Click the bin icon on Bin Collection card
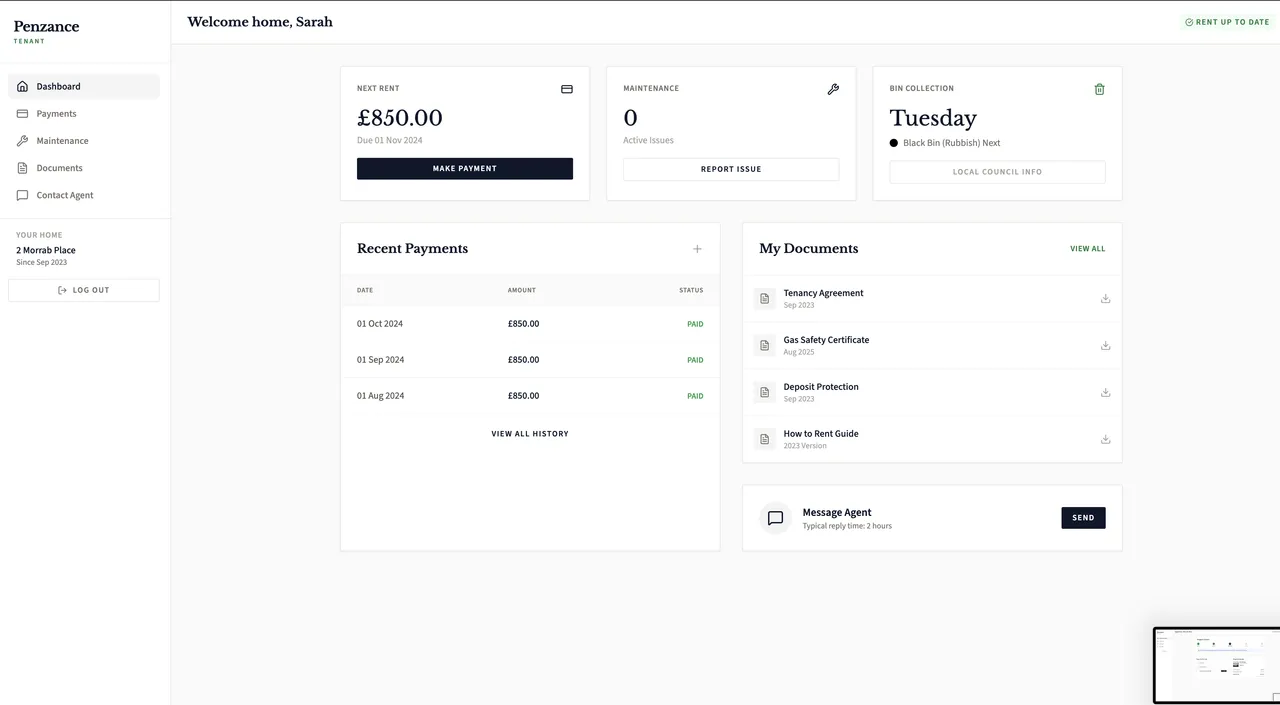The image size is (1280, 705). click(x=1099, y=89)
